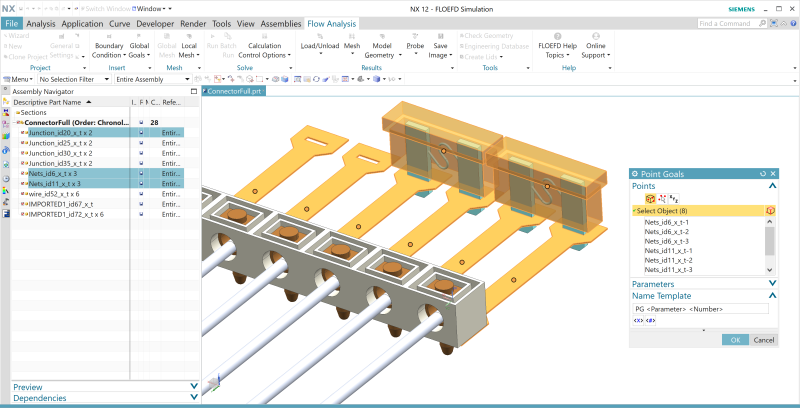
Task: Click the Boundary Condition ribbon icon
Action: 109,36
